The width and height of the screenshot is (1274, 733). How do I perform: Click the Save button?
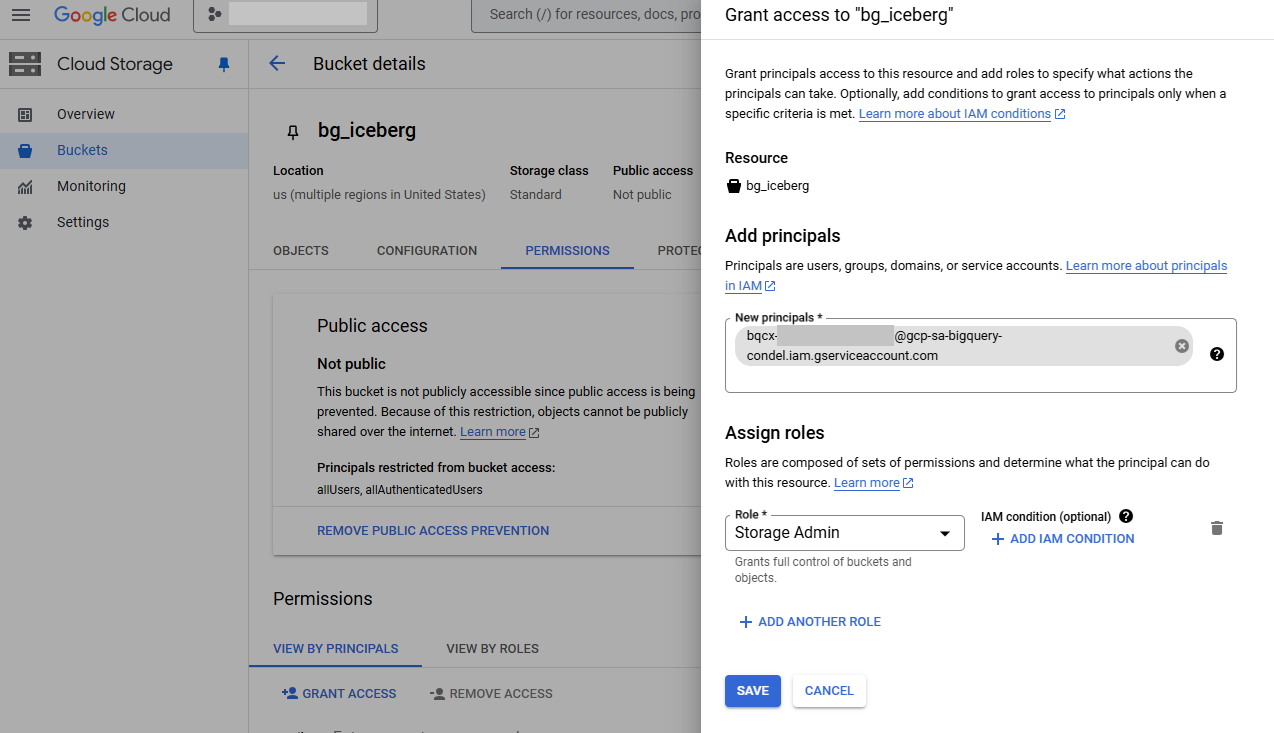click(753, 691)
